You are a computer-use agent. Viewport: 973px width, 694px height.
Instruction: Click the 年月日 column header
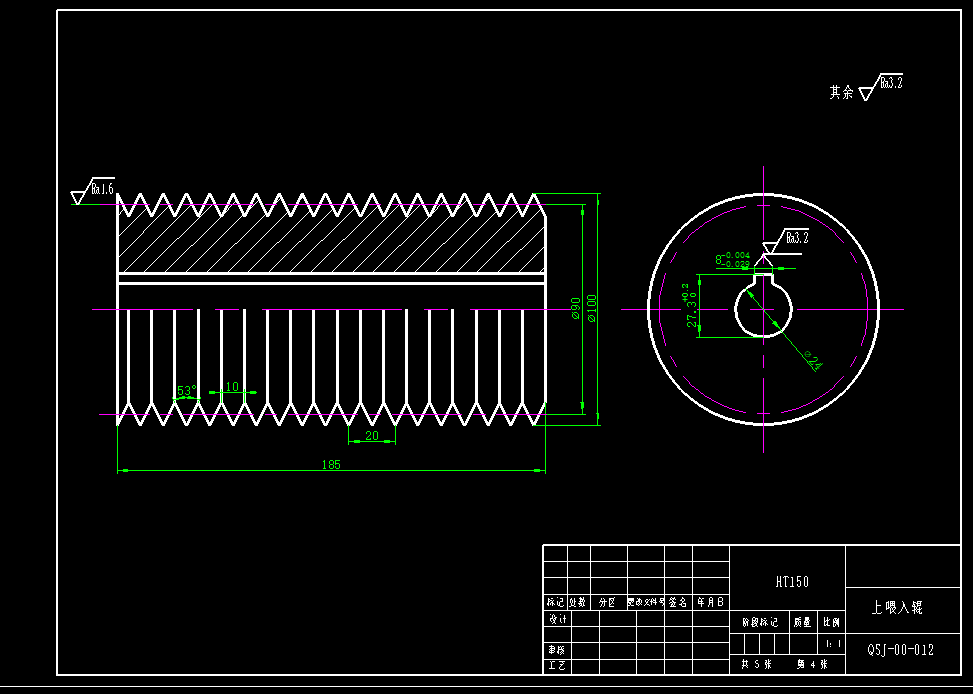(711, 602)
